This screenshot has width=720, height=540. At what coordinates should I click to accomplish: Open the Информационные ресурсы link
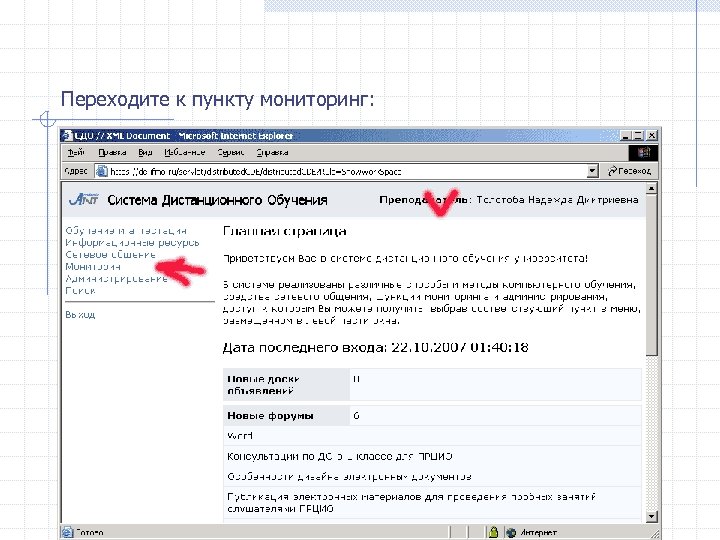click(x=132, y=242)
